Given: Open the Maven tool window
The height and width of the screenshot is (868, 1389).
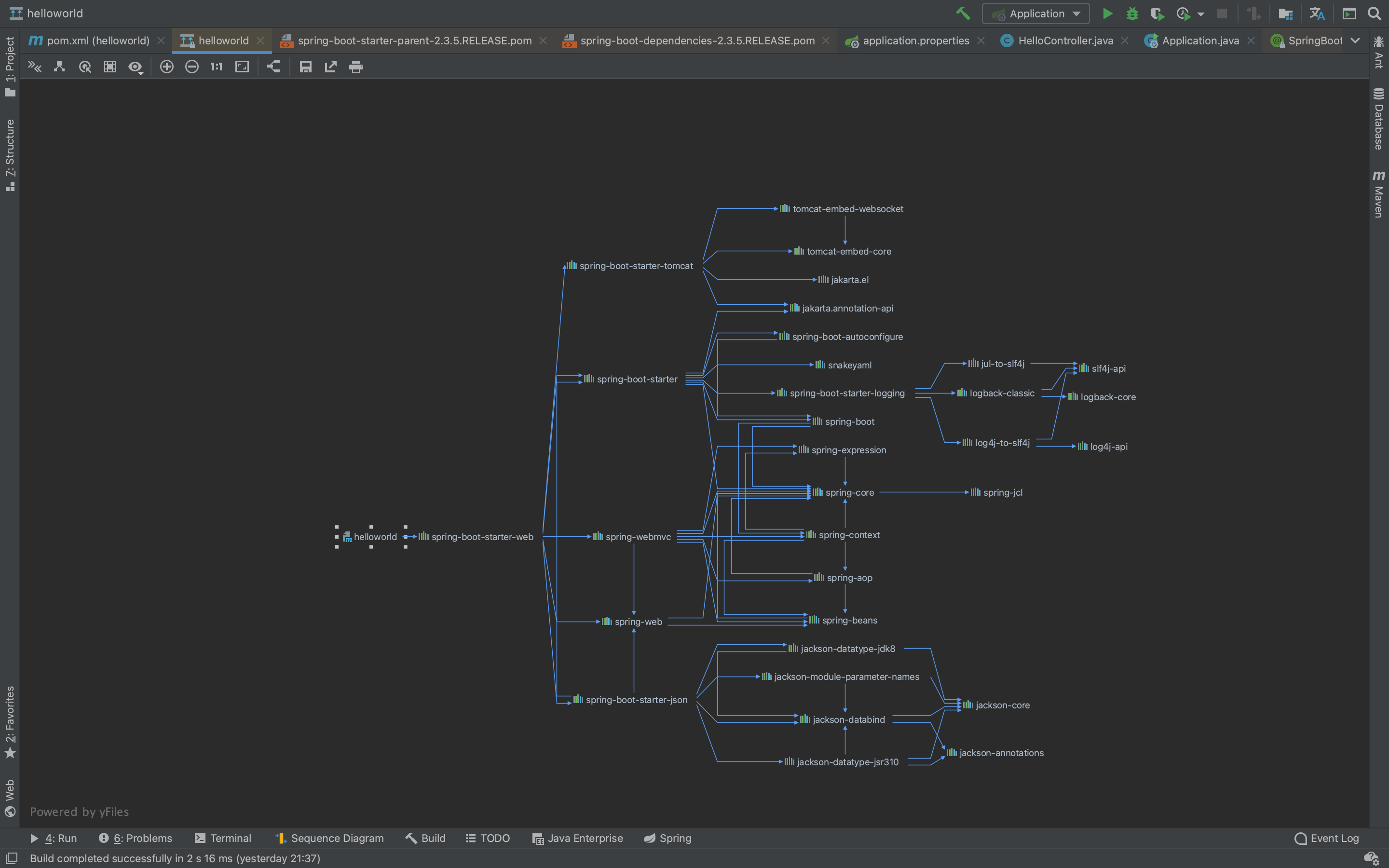Looking at the screenshot, I should (1379, 194).
